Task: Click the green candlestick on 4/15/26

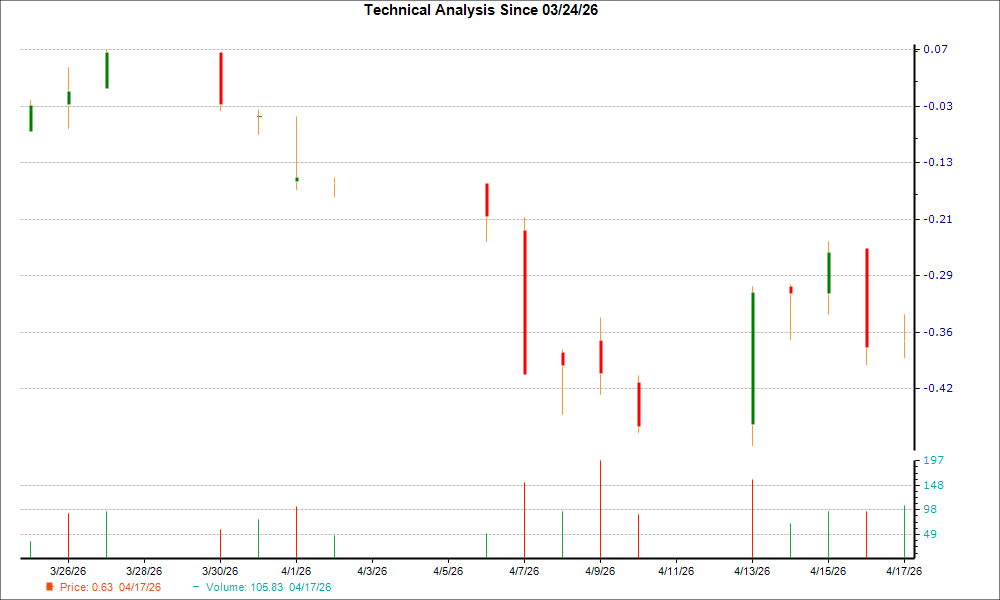Action: (x=828, y=270)
